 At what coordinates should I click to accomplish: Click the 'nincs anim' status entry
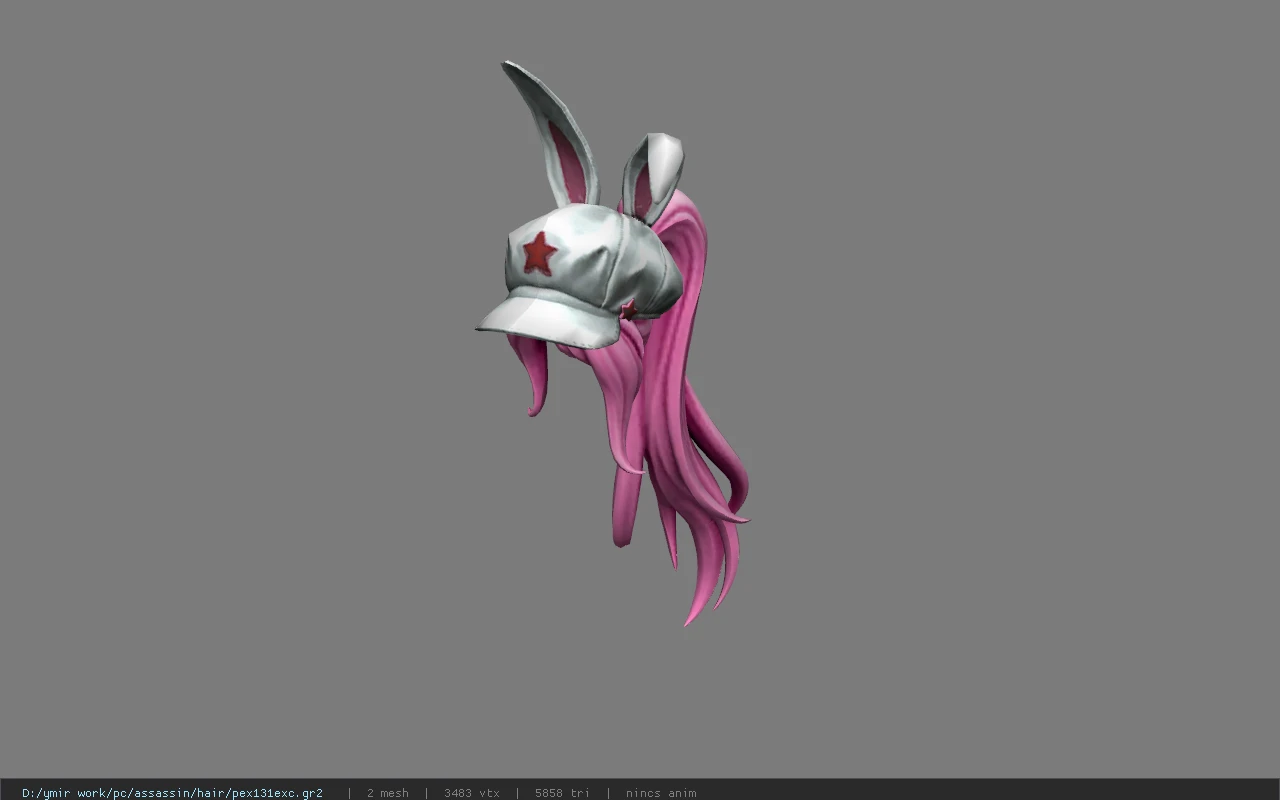coord(661,793)
